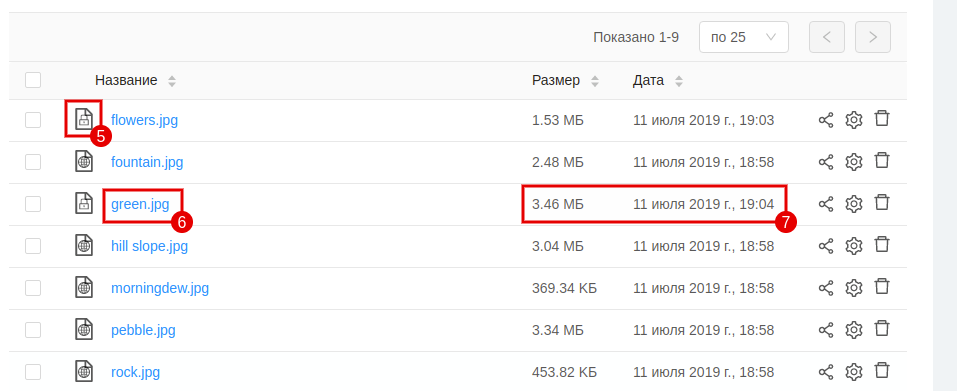Viewport: 957px width, 391px height.
Task: Open settings gear for morningdew.jpg
Action: point(853,288)
